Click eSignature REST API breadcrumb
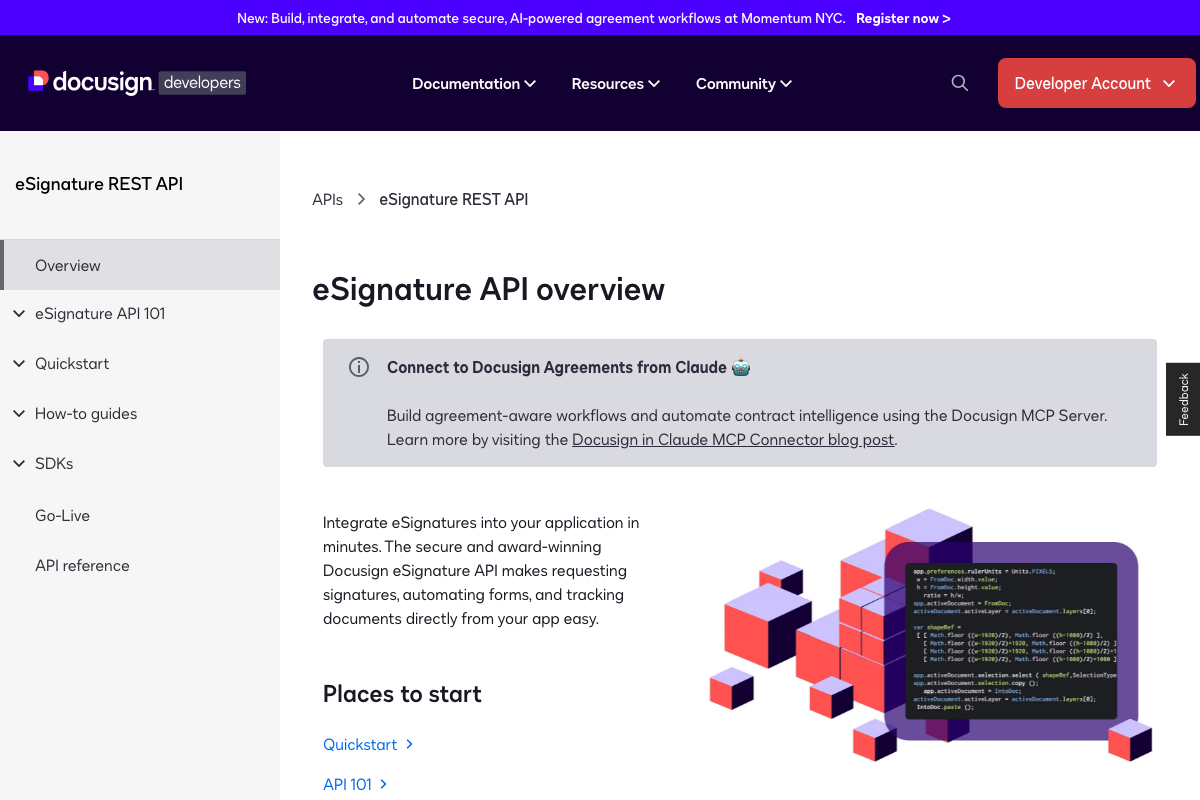 tap(453, 200)
